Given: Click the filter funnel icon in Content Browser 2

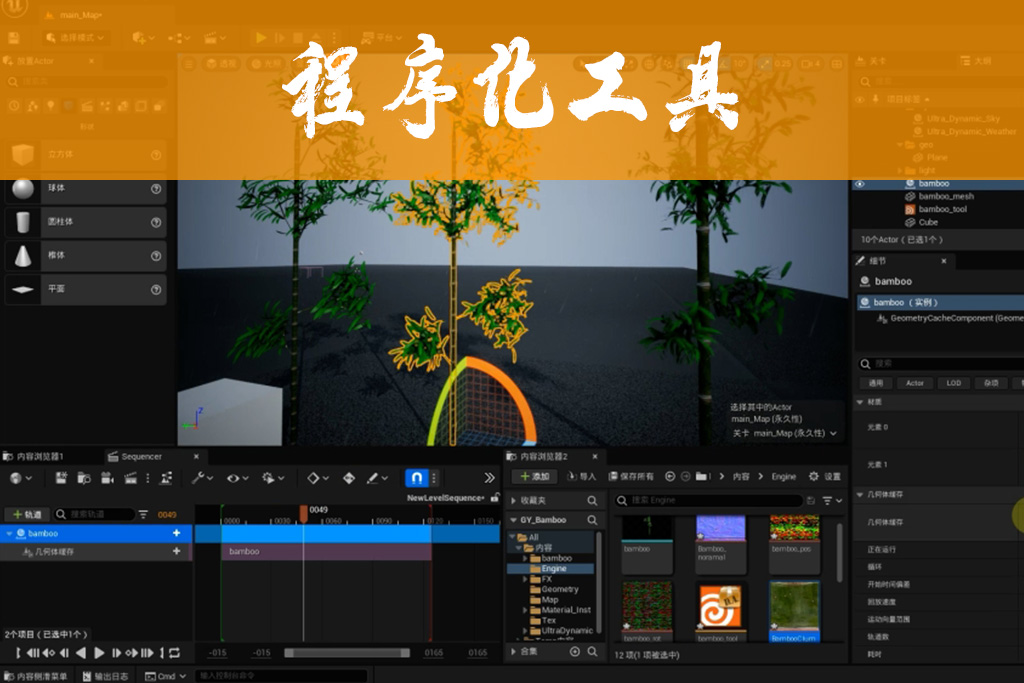Looking at the screenshot, I should click(828, 500).
